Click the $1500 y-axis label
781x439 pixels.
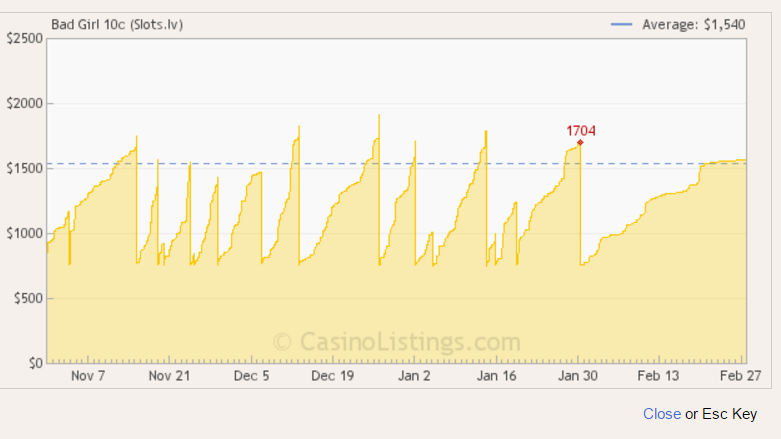point(24,168)
